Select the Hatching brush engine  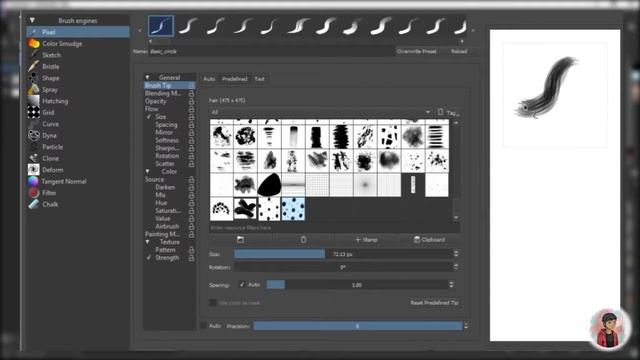[78, 101]
